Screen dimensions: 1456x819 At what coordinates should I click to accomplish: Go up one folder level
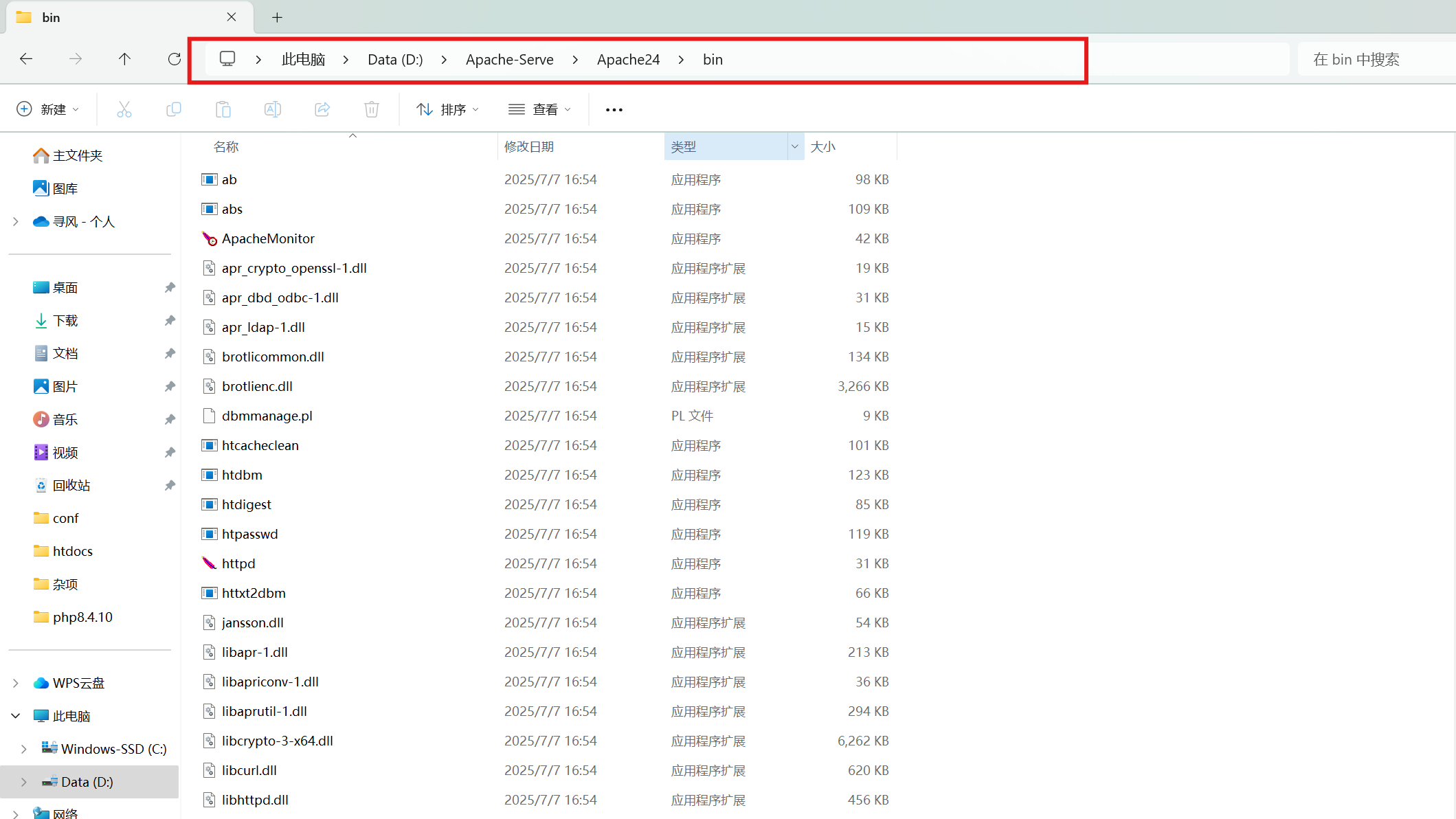[x=124, y=59]
